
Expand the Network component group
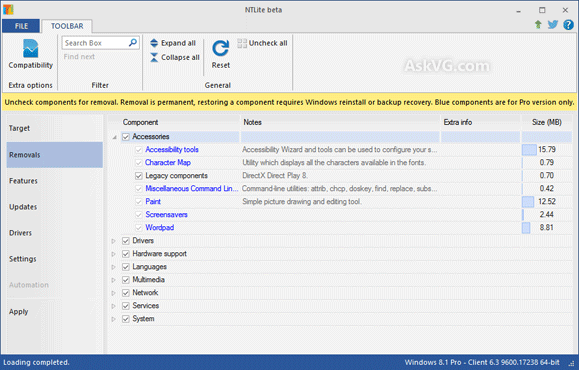tap(114, 293)
